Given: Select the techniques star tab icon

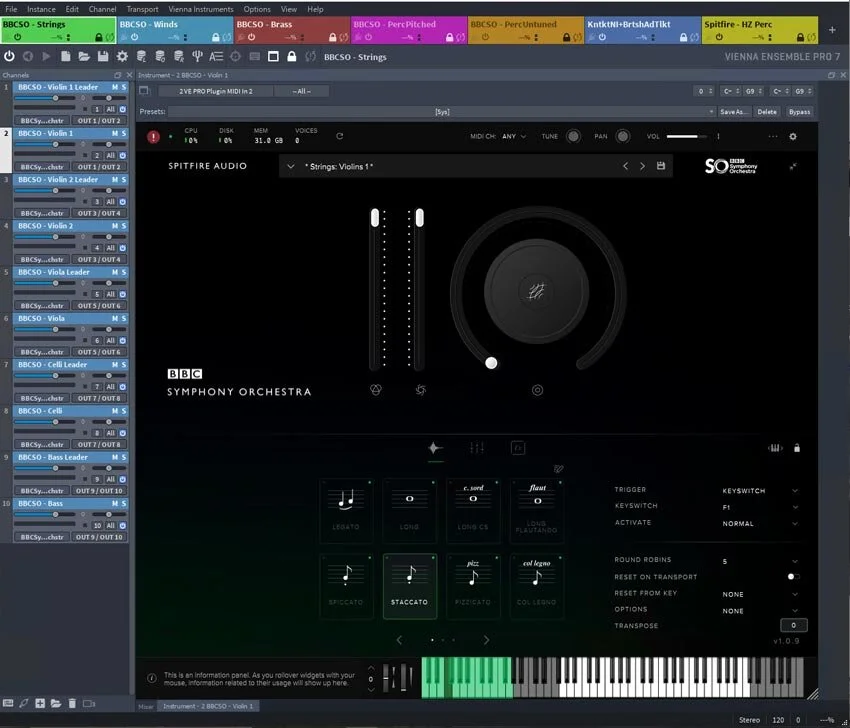Looking at the screenshot, I should (x=435, y=448).
